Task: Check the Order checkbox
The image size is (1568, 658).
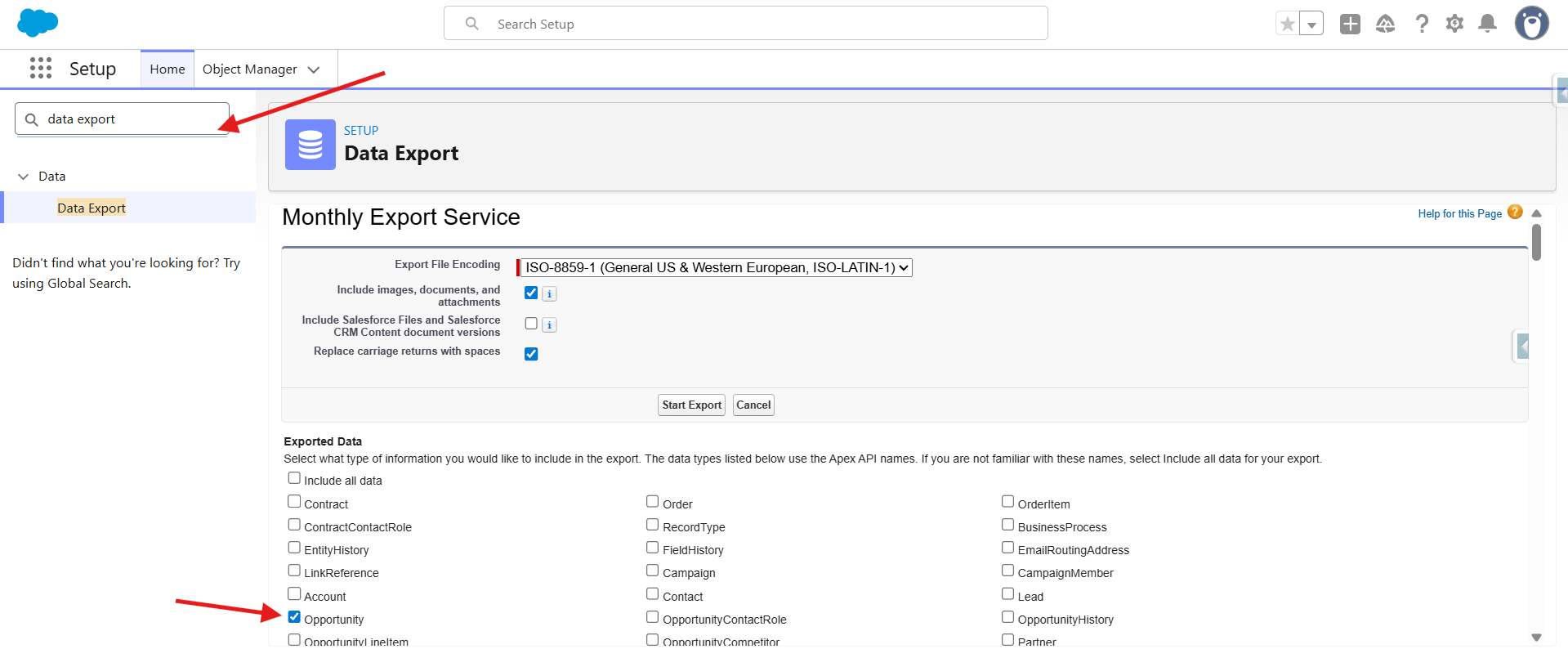Action: point(653,502)
